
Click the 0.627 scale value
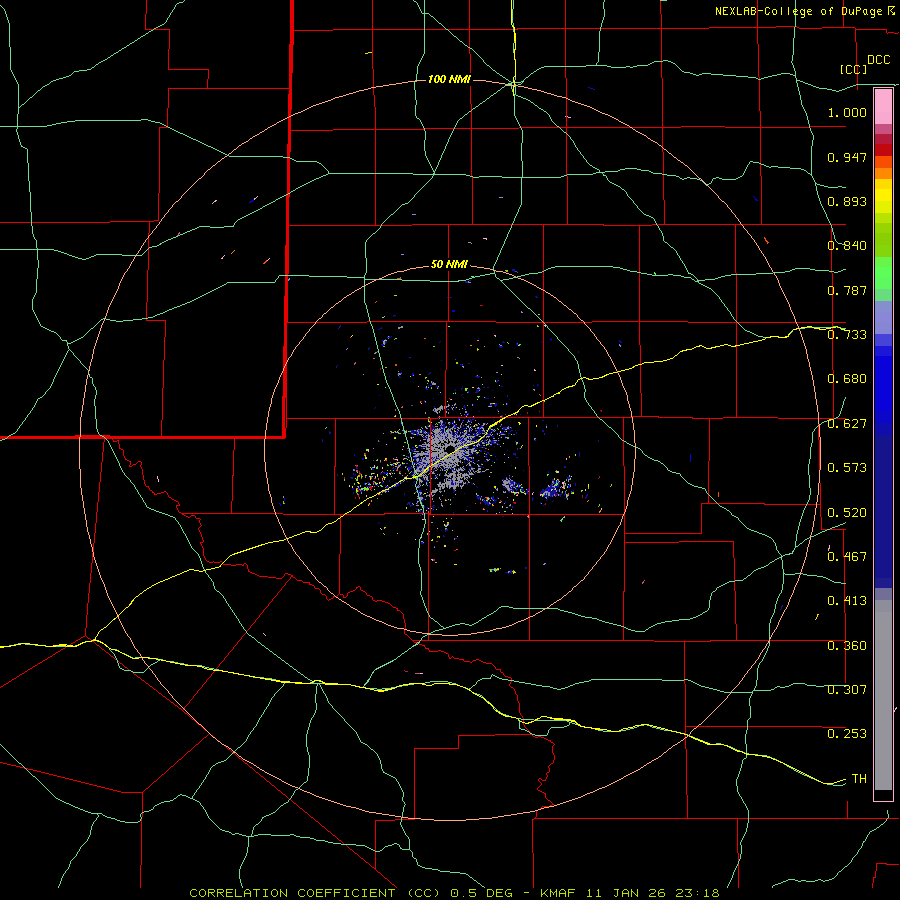pyautogui.click(x=847, y=424)
